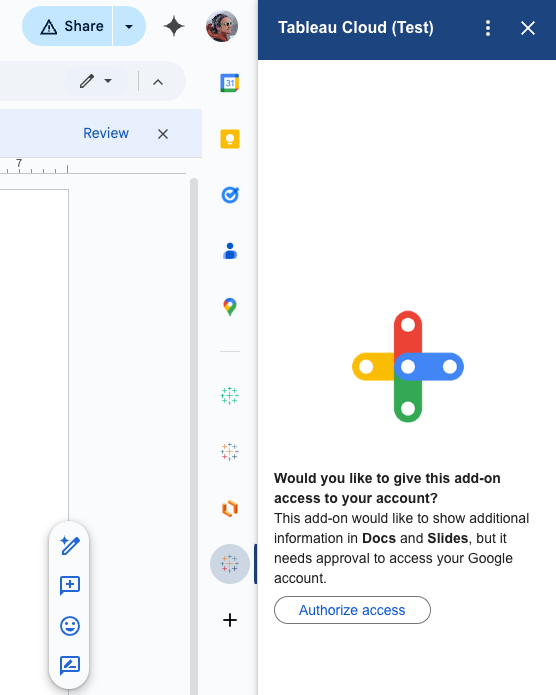Image resolution: width=556 pixels, height=695 pixels.
Task: Collapse the toolbar with up chevron
Action: click(158, 82)
